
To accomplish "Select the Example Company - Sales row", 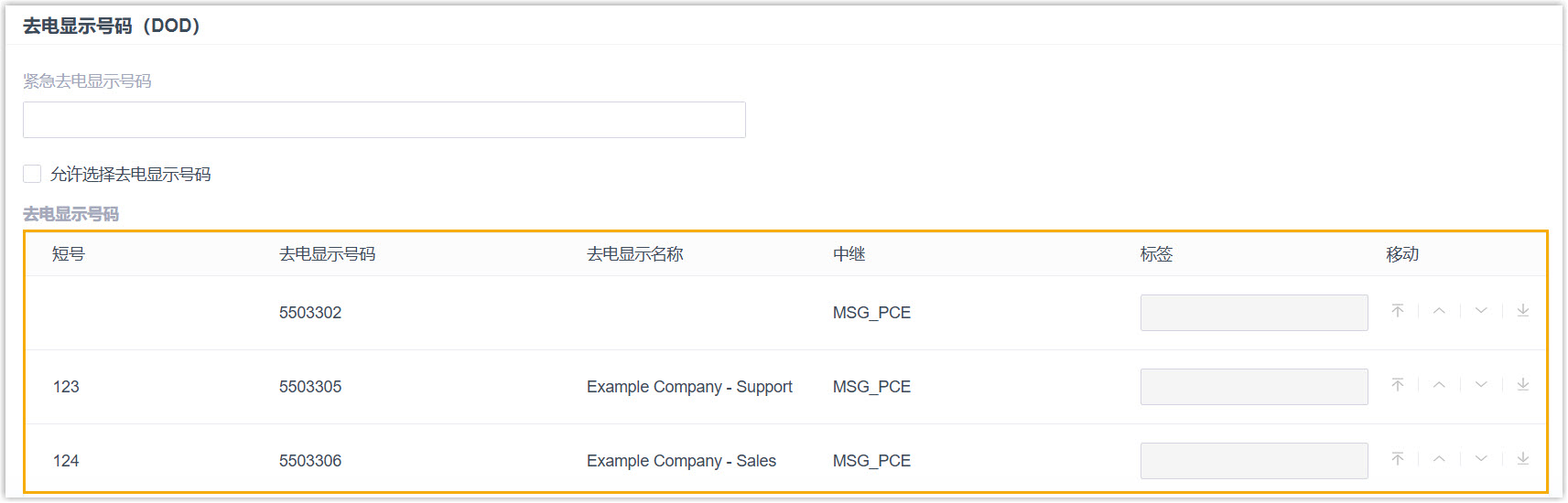I will click(681, 461).
